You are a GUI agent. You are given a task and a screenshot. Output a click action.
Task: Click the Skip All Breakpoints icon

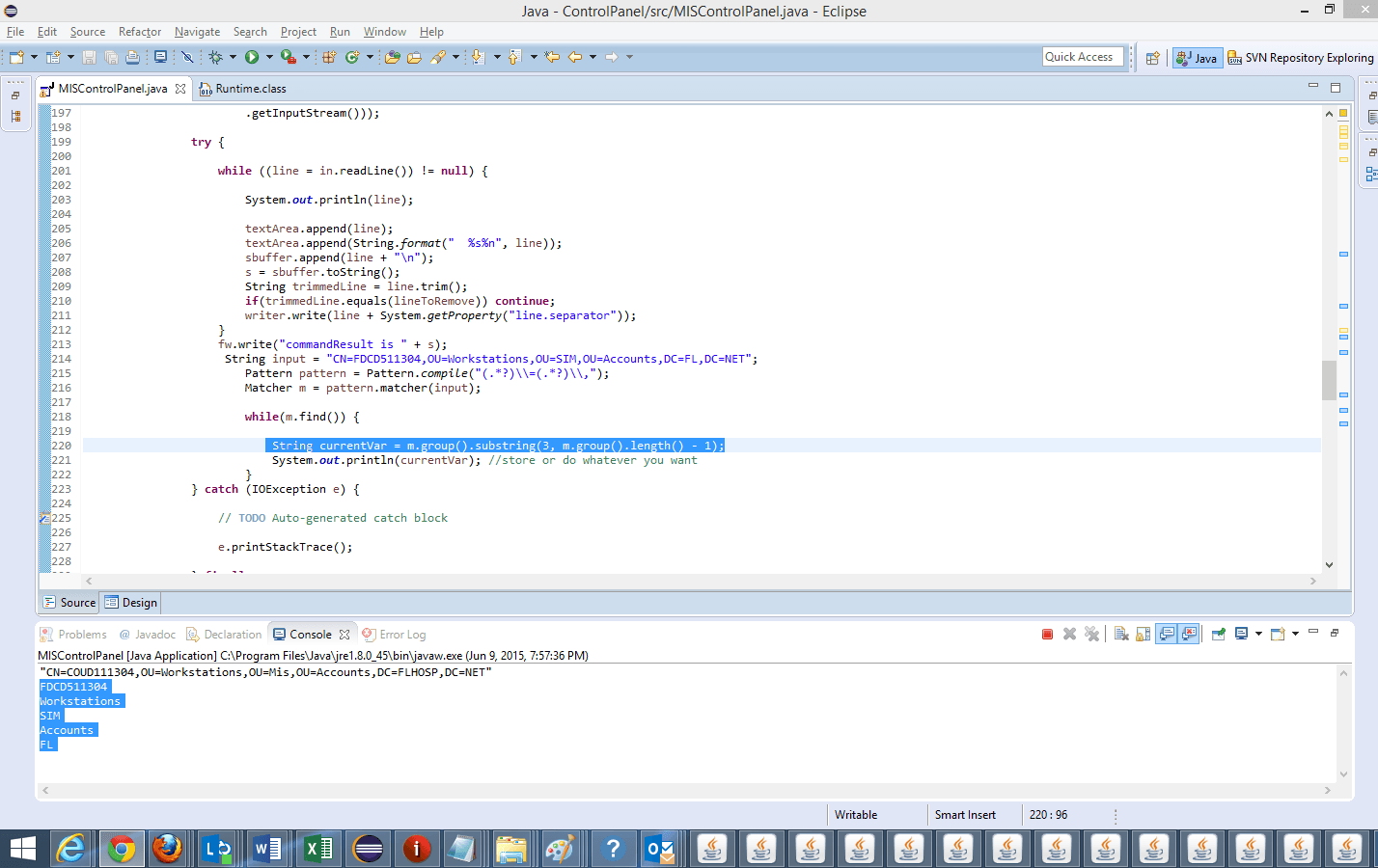tap(187, 57)
